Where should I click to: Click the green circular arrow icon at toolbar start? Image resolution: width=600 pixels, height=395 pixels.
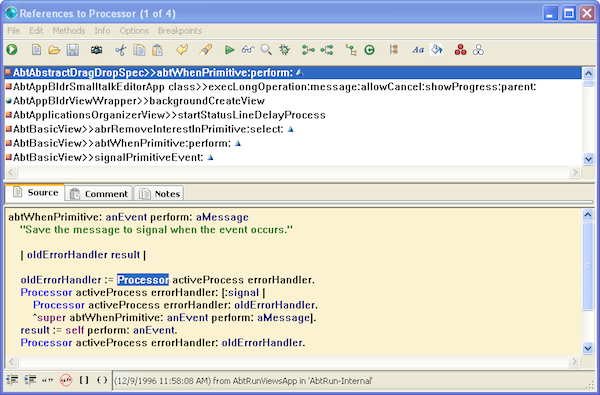click(12, 49)
